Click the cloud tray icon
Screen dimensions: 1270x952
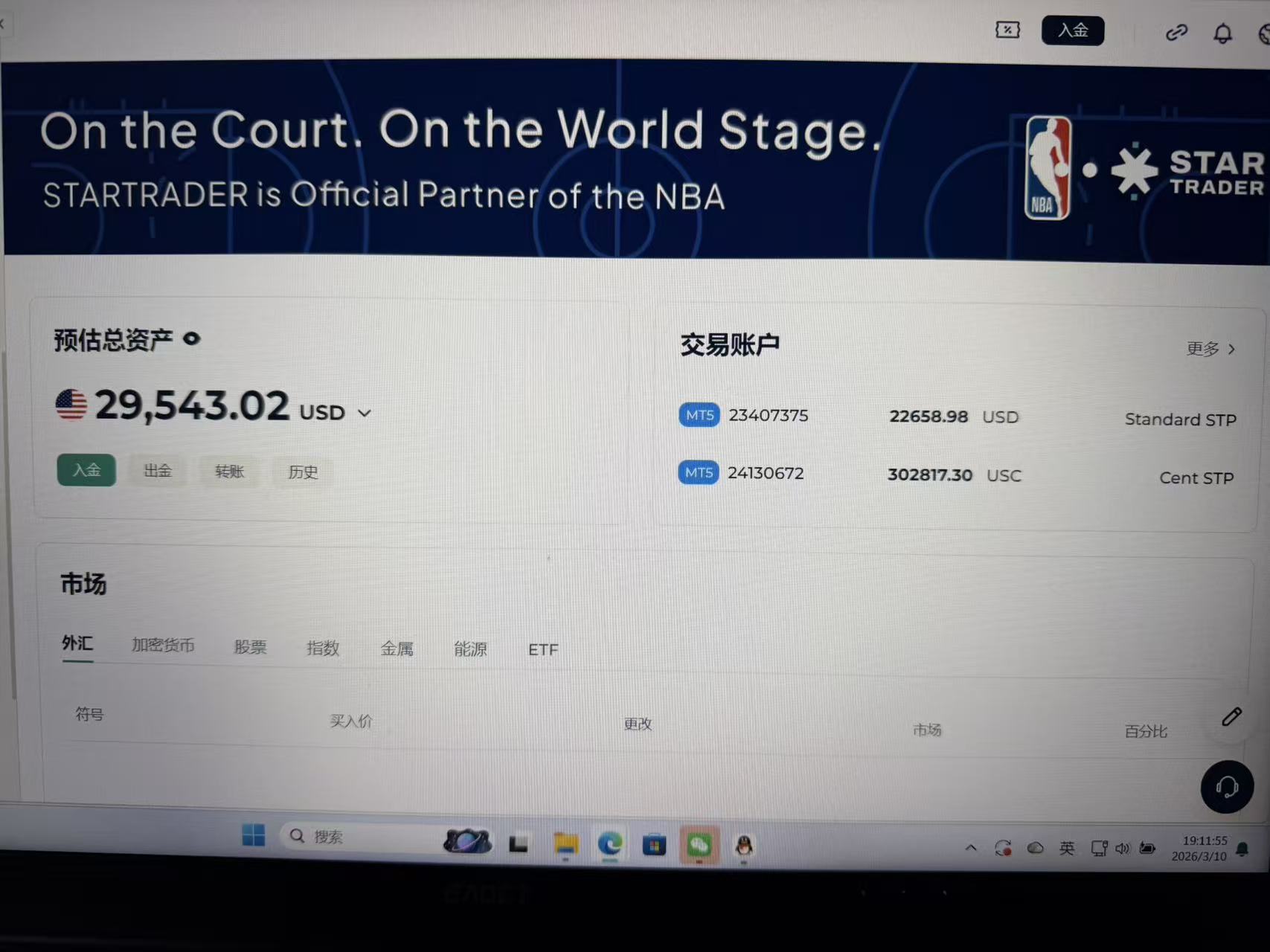pyautogui.click(x=1035, y=848)
